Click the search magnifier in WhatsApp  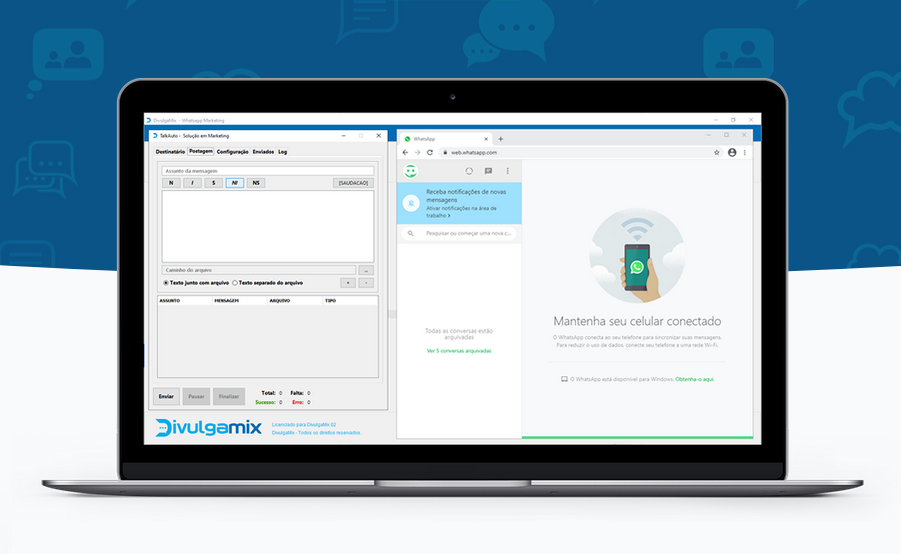[410, 233]
